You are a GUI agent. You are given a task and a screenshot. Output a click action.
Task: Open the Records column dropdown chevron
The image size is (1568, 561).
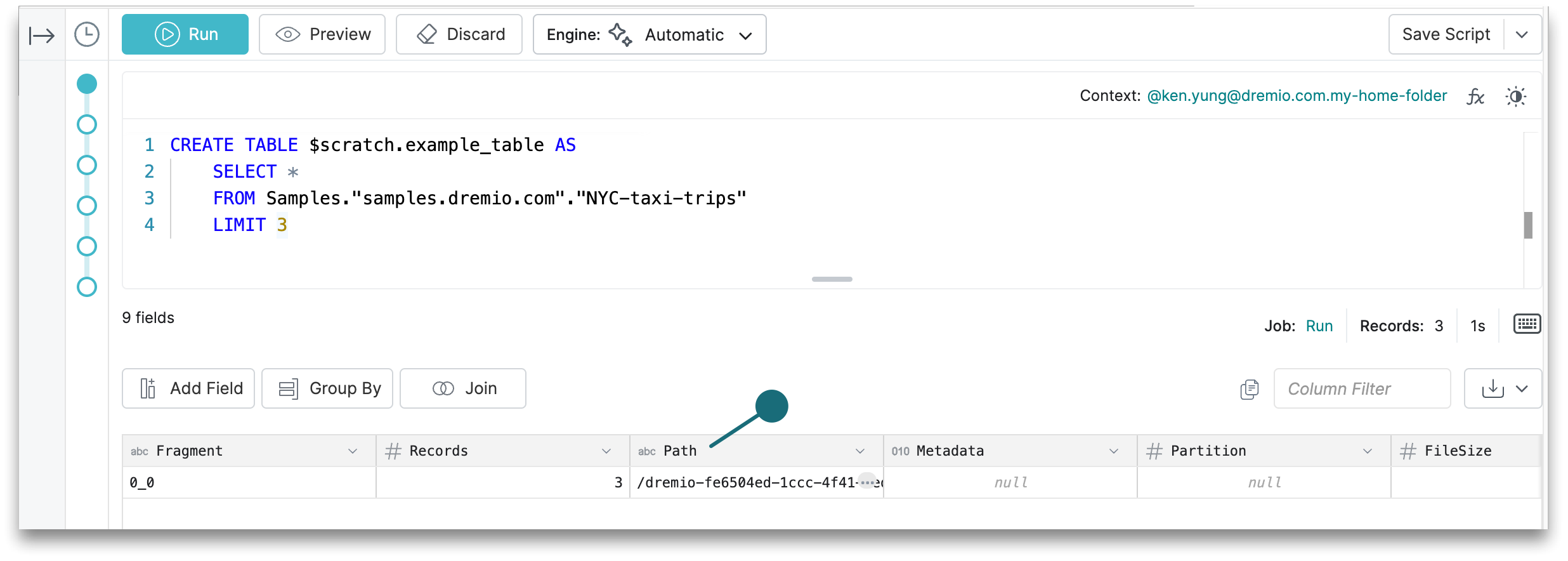(606, 451)
